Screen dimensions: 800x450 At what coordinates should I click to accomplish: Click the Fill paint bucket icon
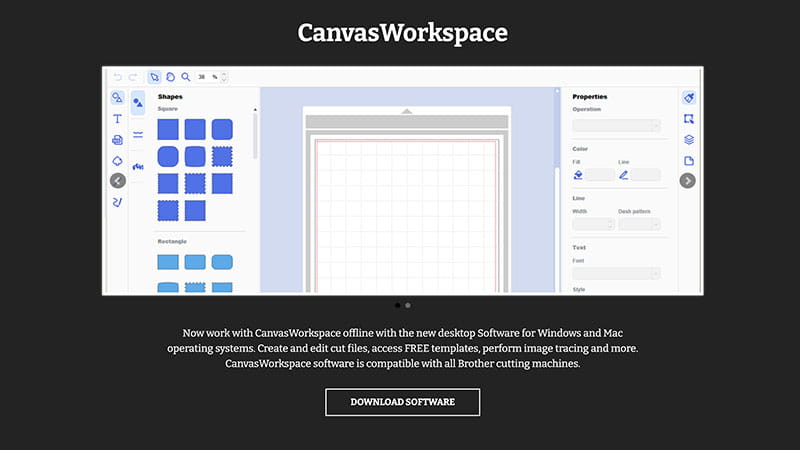coord(578,174)
